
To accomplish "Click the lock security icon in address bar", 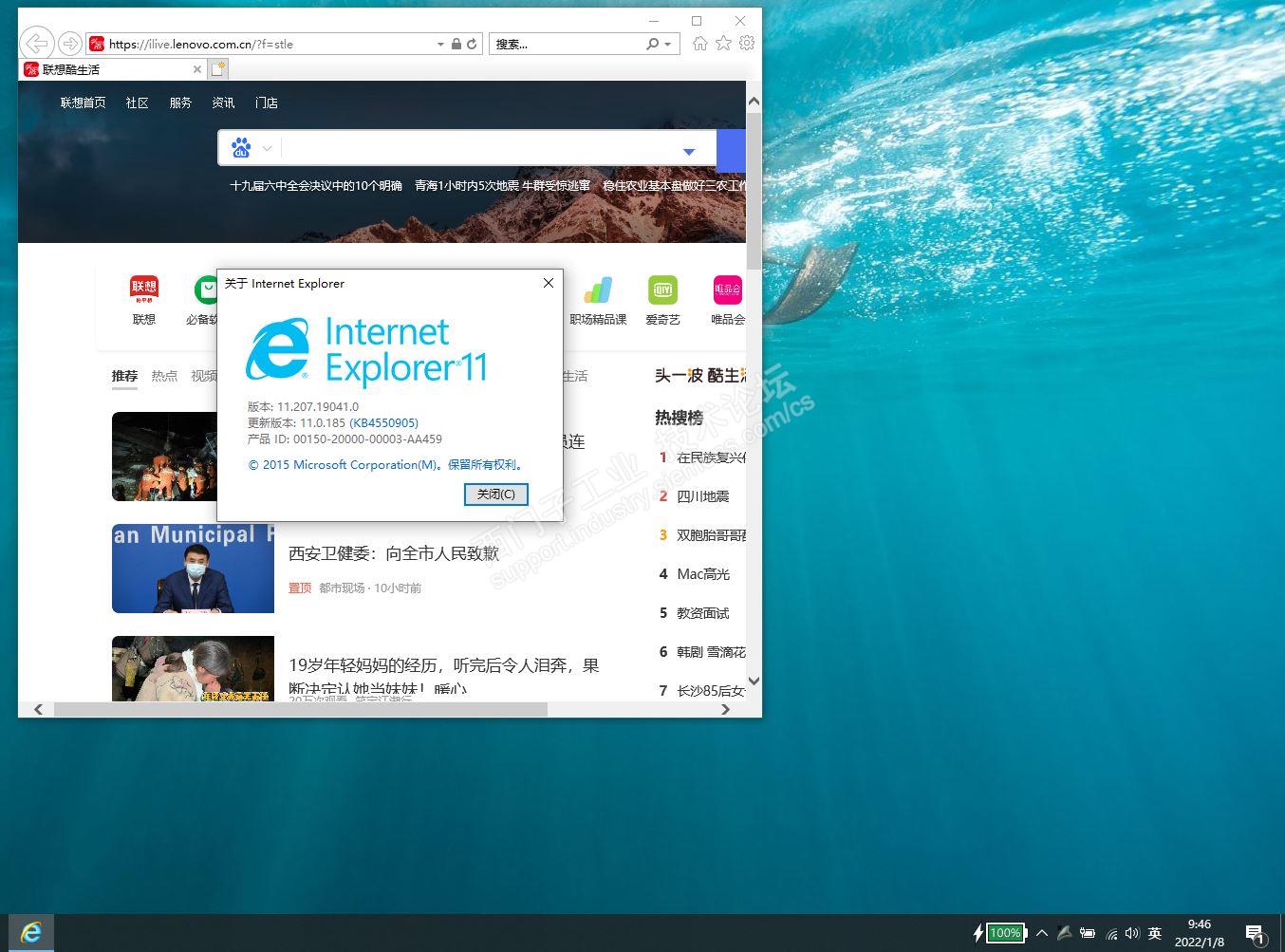I will (456, 44).
